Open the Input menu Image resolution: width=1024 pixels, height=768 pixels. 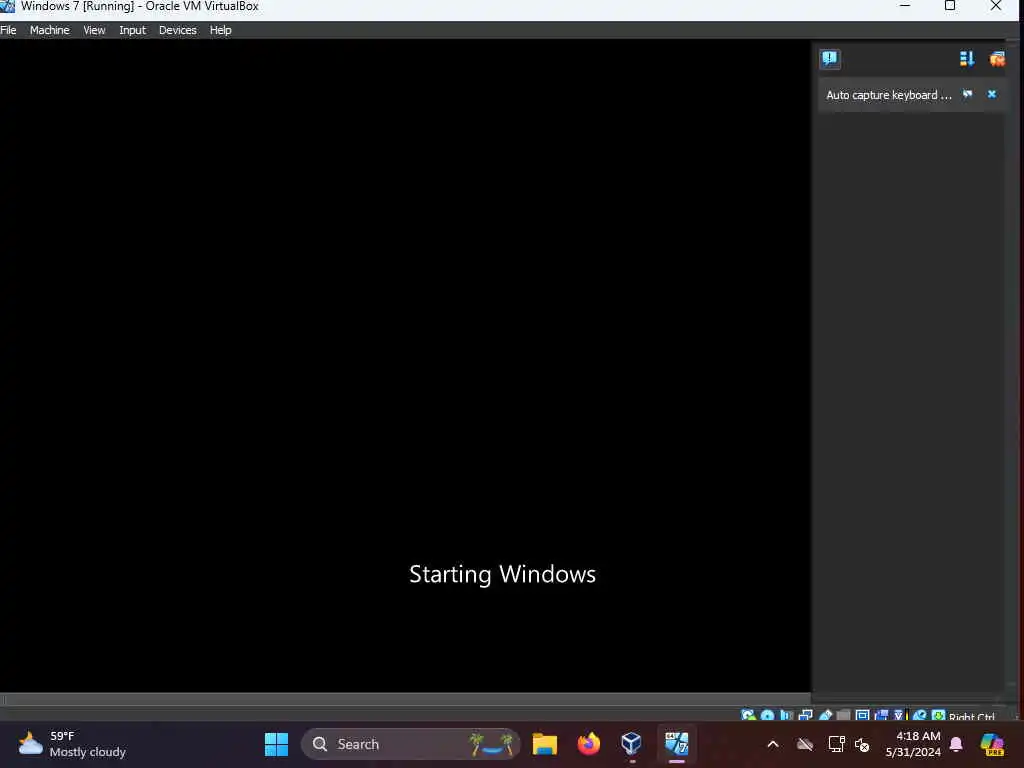(x=133, y=30)
